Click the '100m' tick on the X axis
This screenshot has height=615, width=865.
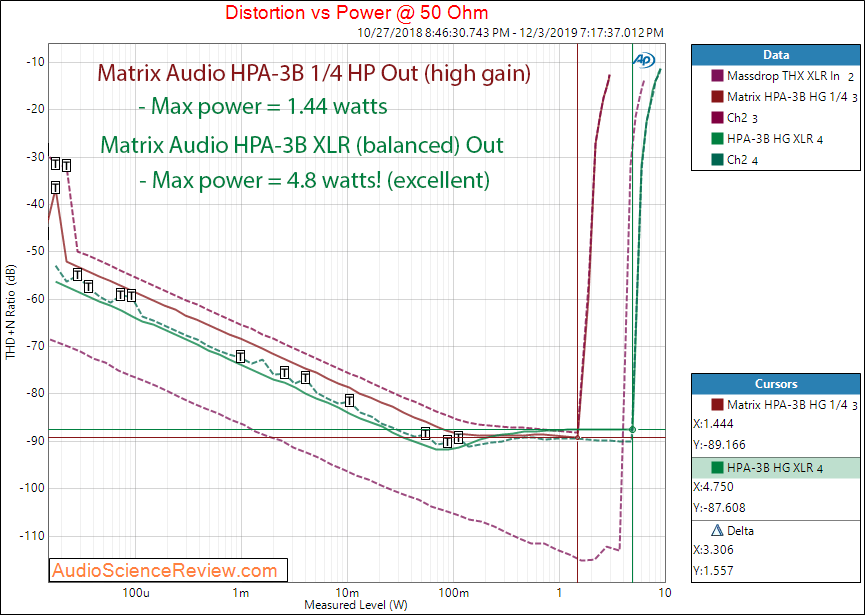(x=453, y=593)
